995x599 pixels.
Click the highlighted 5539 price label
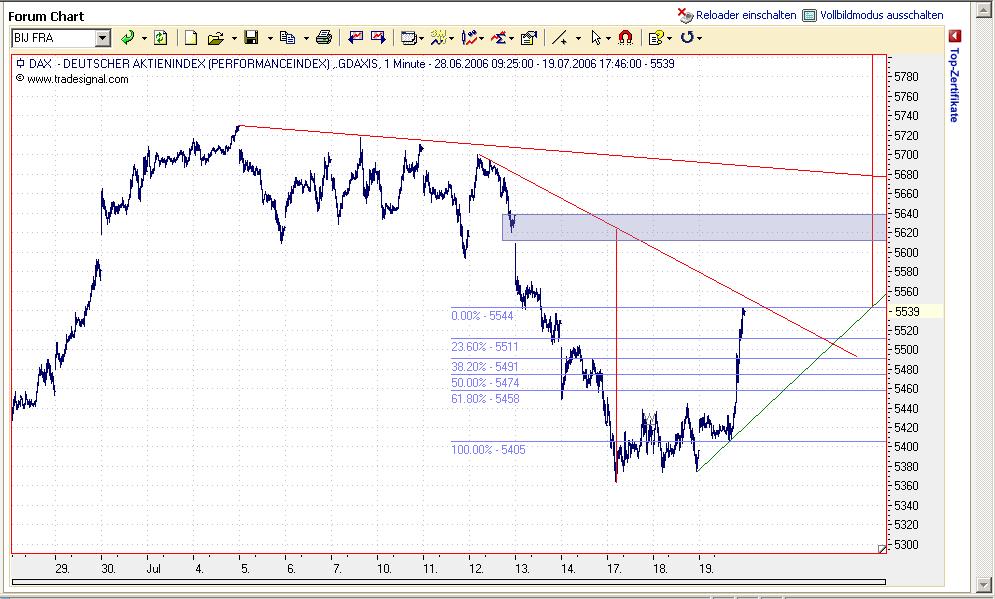(915, 311)
